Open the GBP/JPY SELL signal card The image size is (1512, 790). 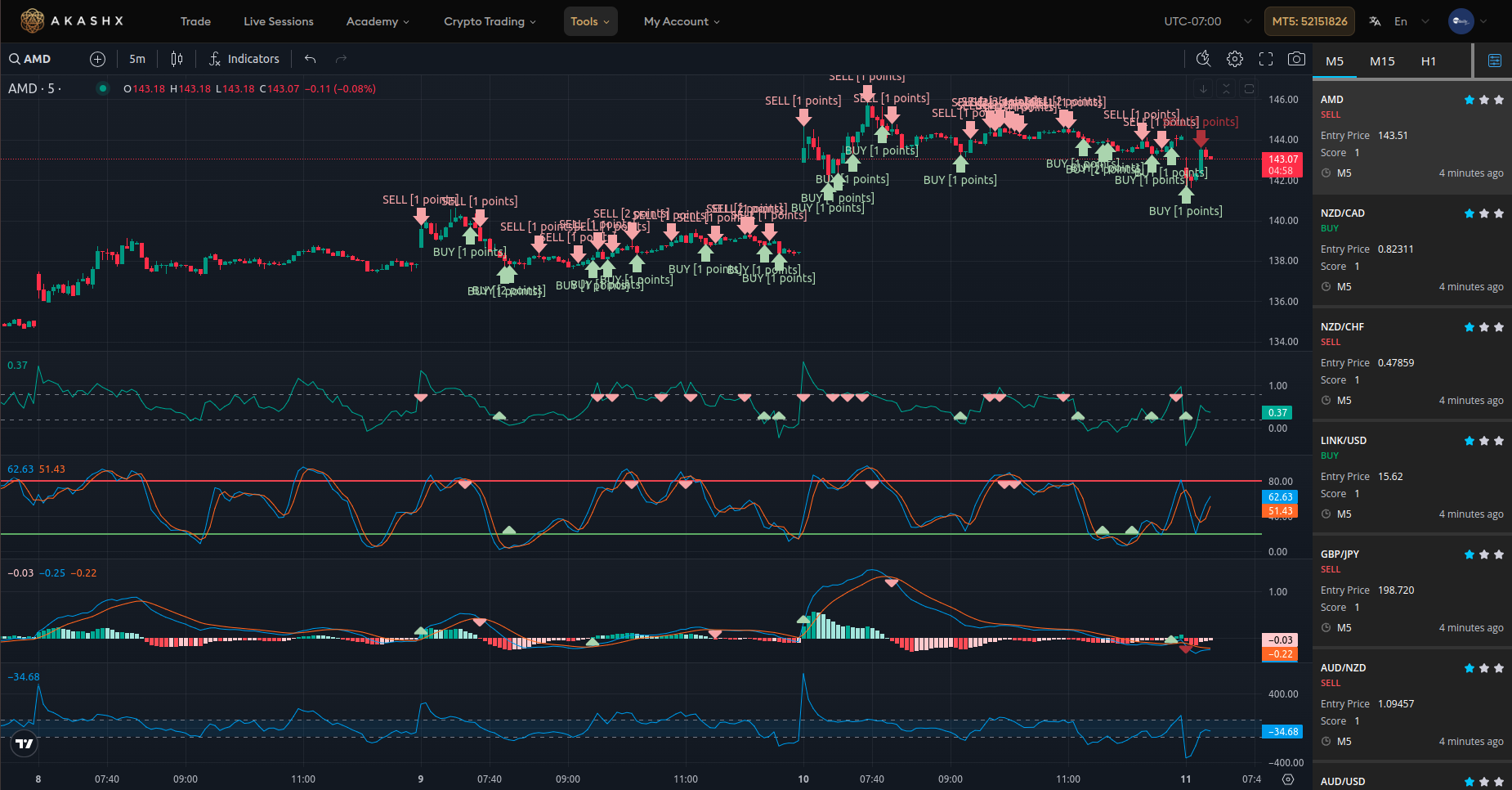point(1411,590)
